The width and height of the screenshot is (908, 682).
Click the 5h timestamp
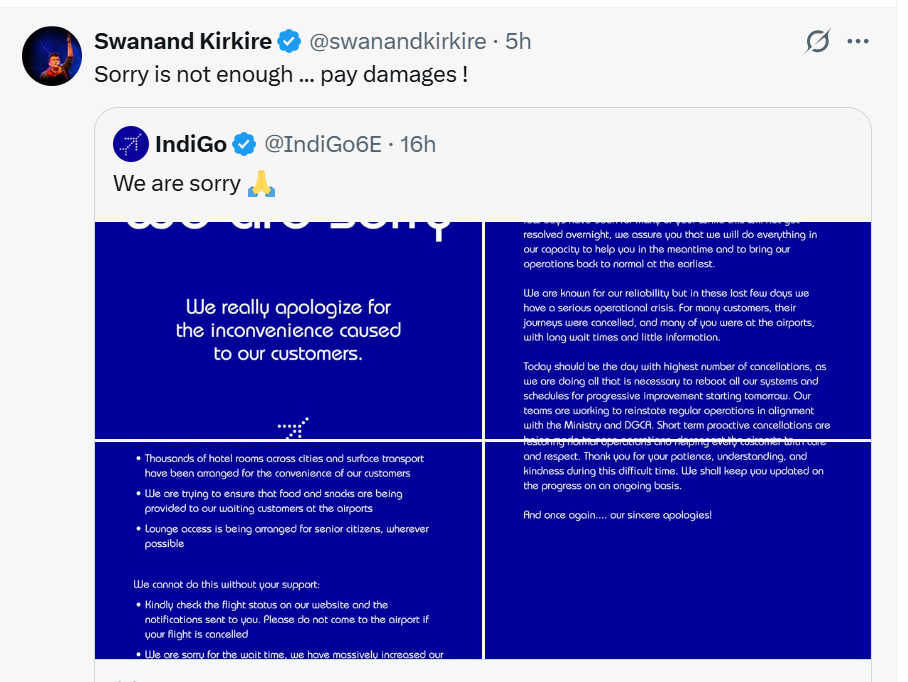(518, 42)
